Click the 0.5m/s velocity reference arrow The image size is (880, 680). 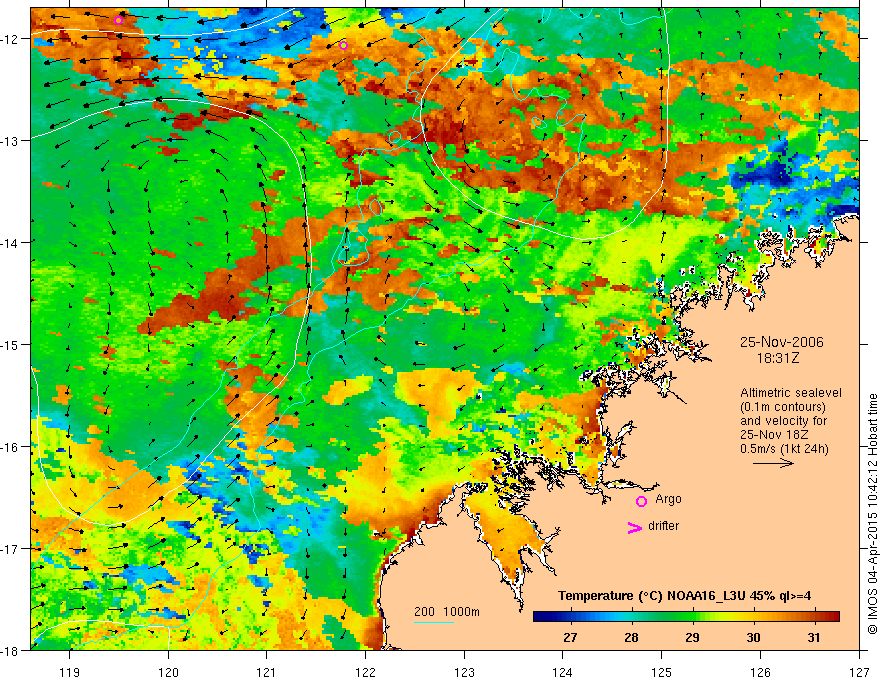773,463
